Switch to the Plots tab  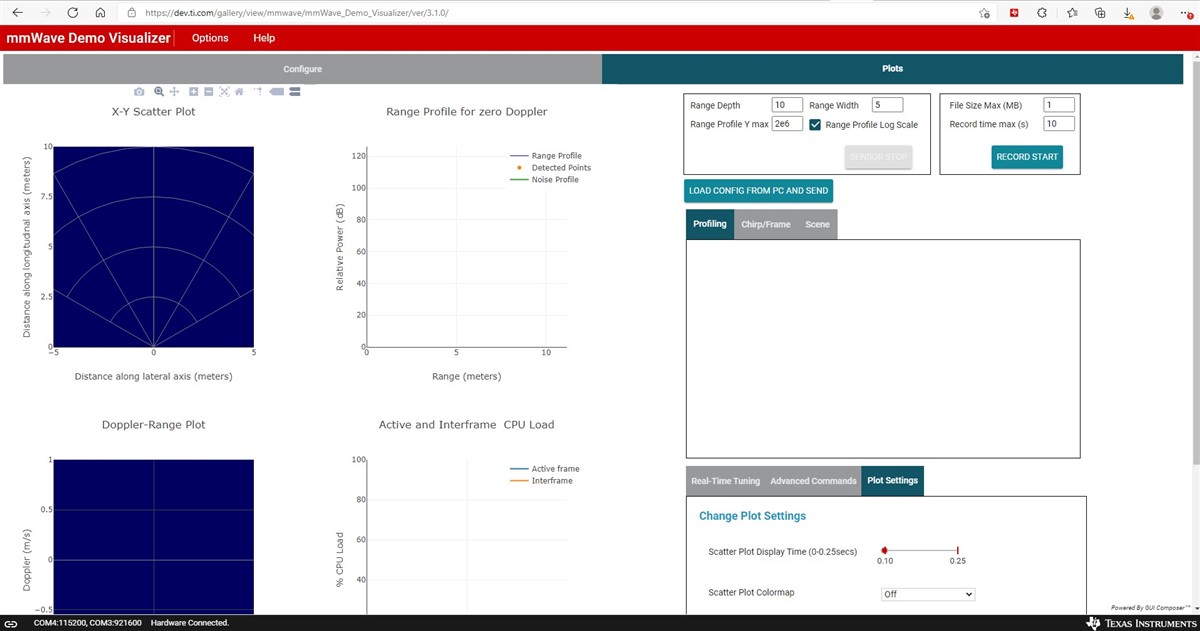(892, 69)
